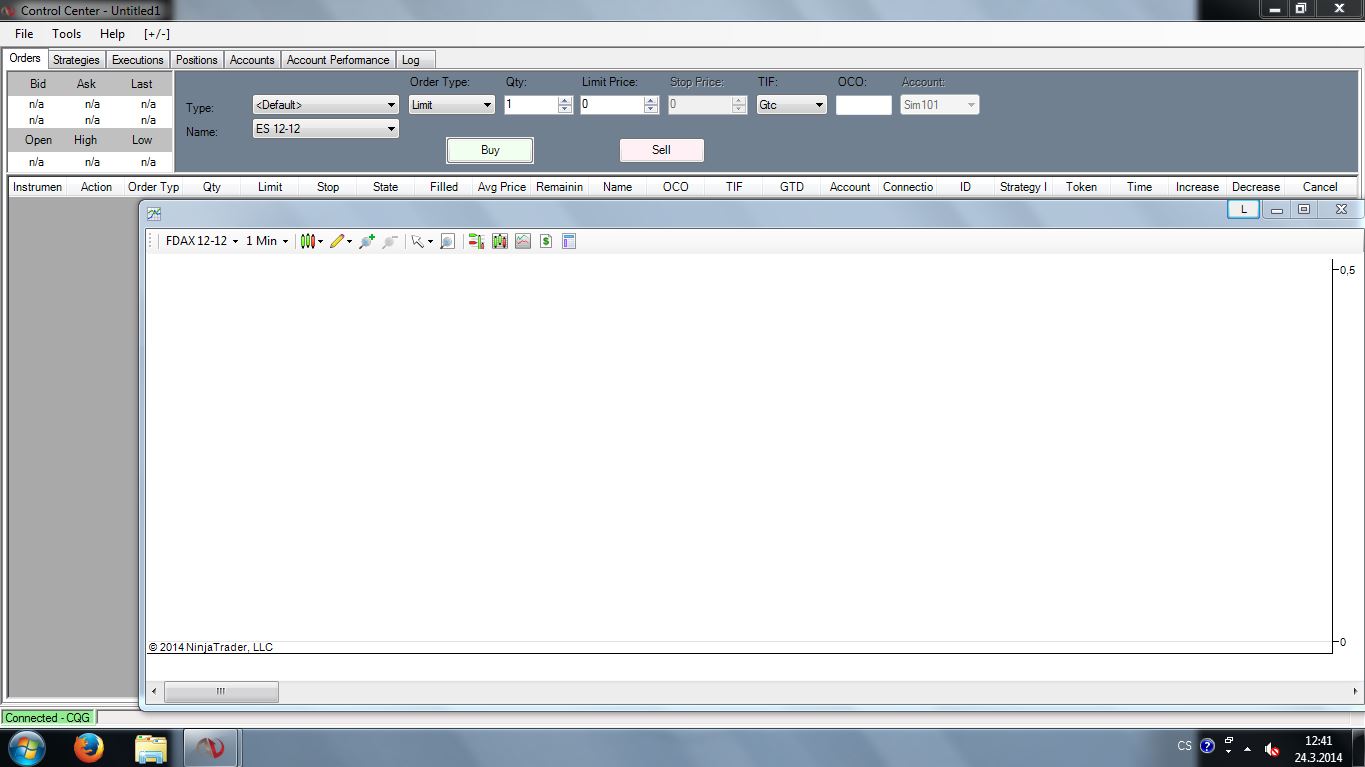Click the chart horizontal scrollbar thumb
Image resolution: width=1365 pixels, height=767 pixels.
(x=221, y=691)
